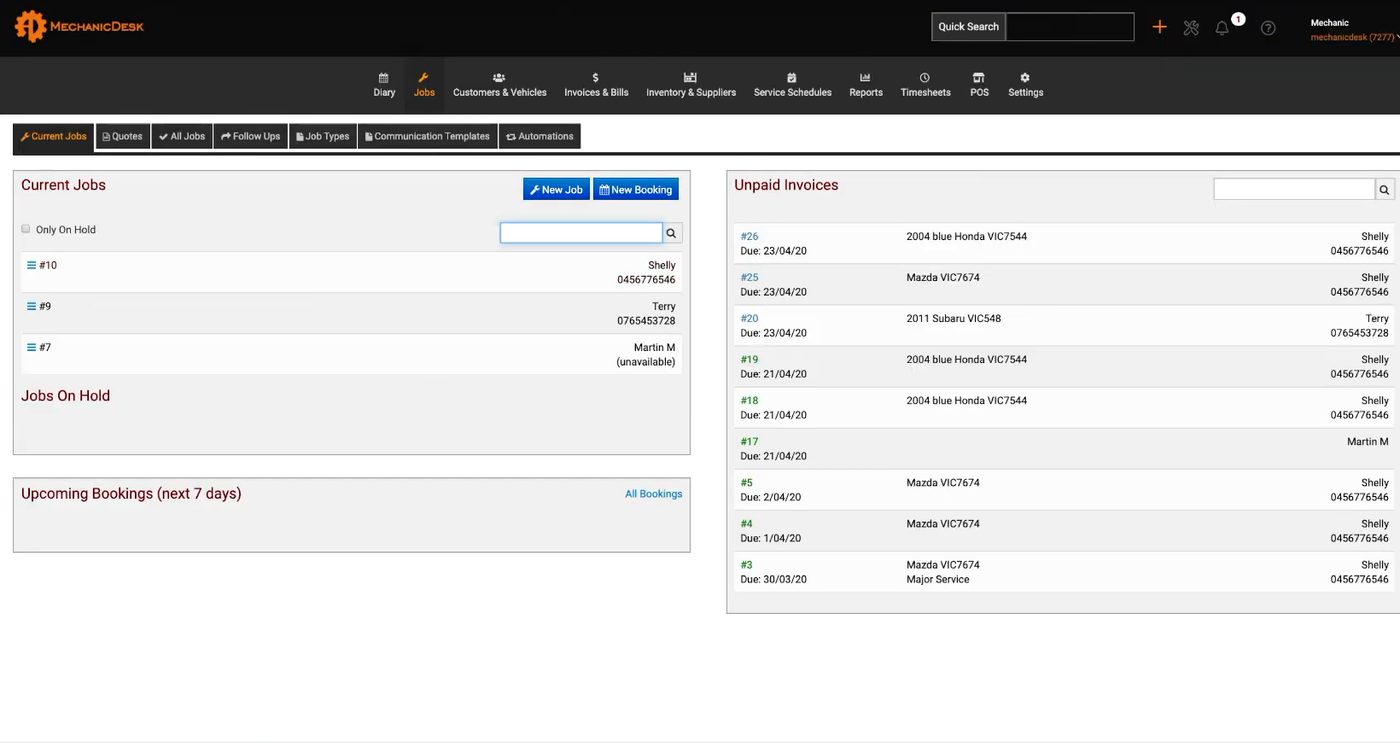The image size is (1400, 743).
Task: Open menu icon for job #10
Action: coord(31,265)
